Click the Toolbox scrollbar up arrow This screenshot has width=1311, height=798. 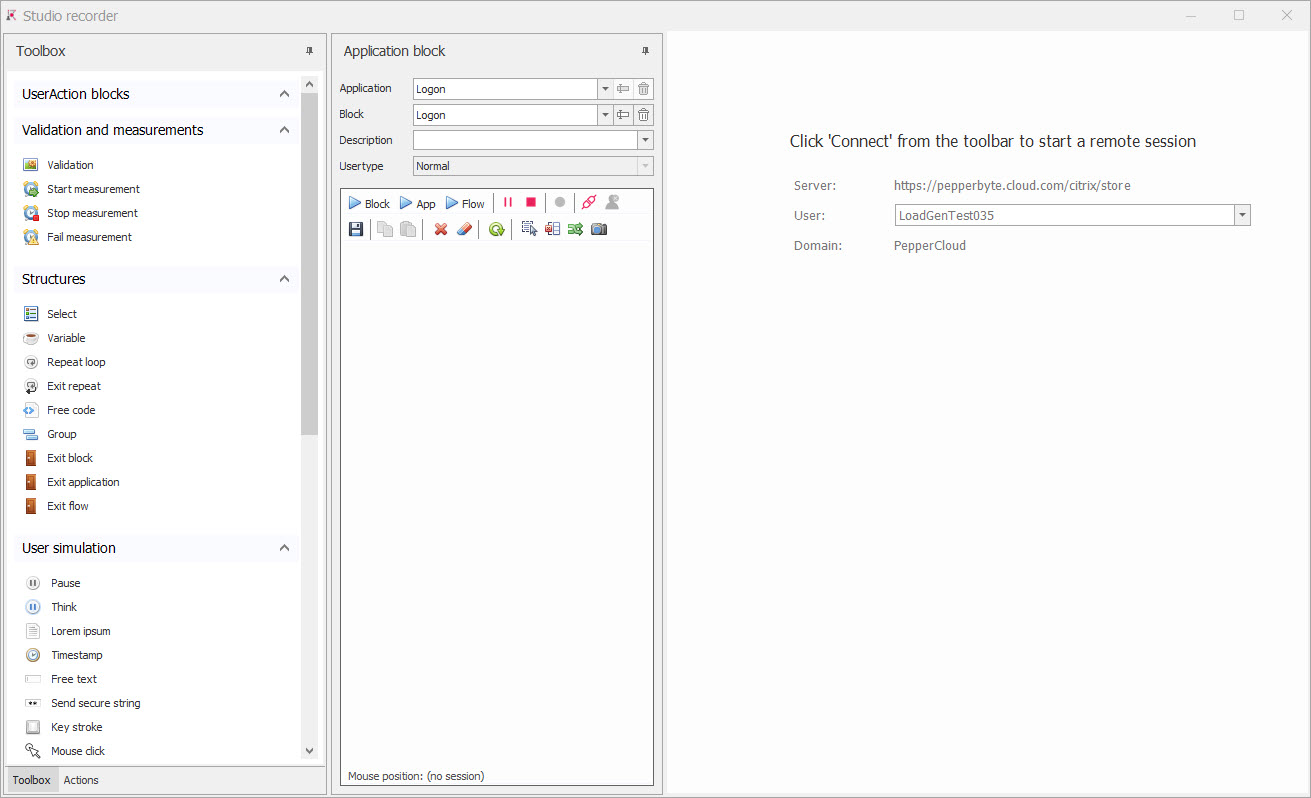309,85
